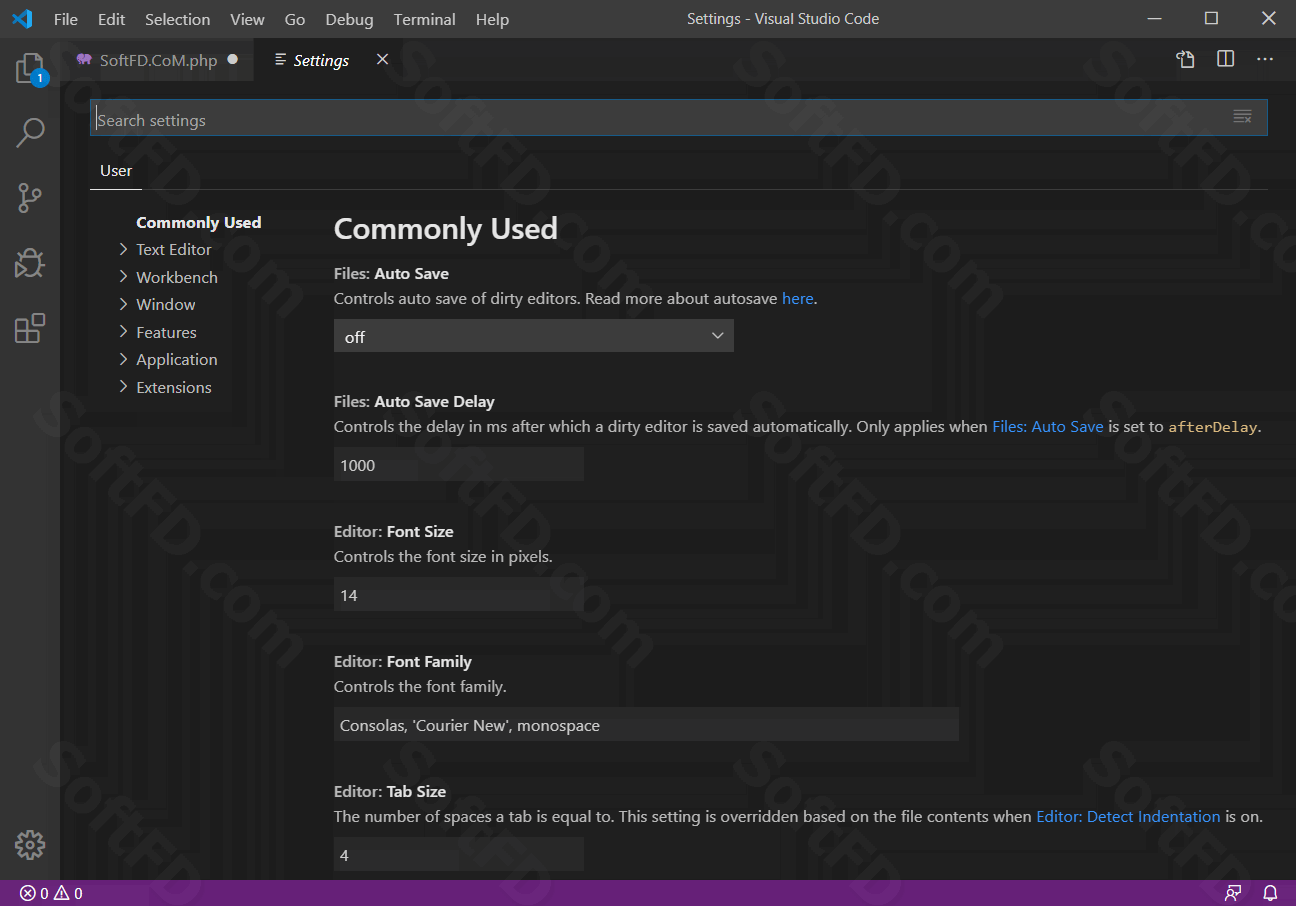Open the Terminal menu

click(425, 19)
